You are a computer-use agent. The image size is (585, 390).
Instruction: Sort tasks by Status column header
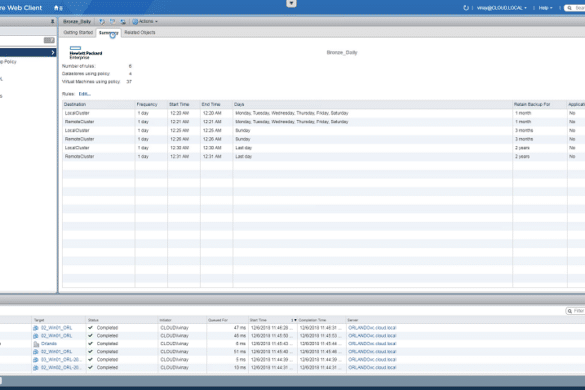coord(122,320)
